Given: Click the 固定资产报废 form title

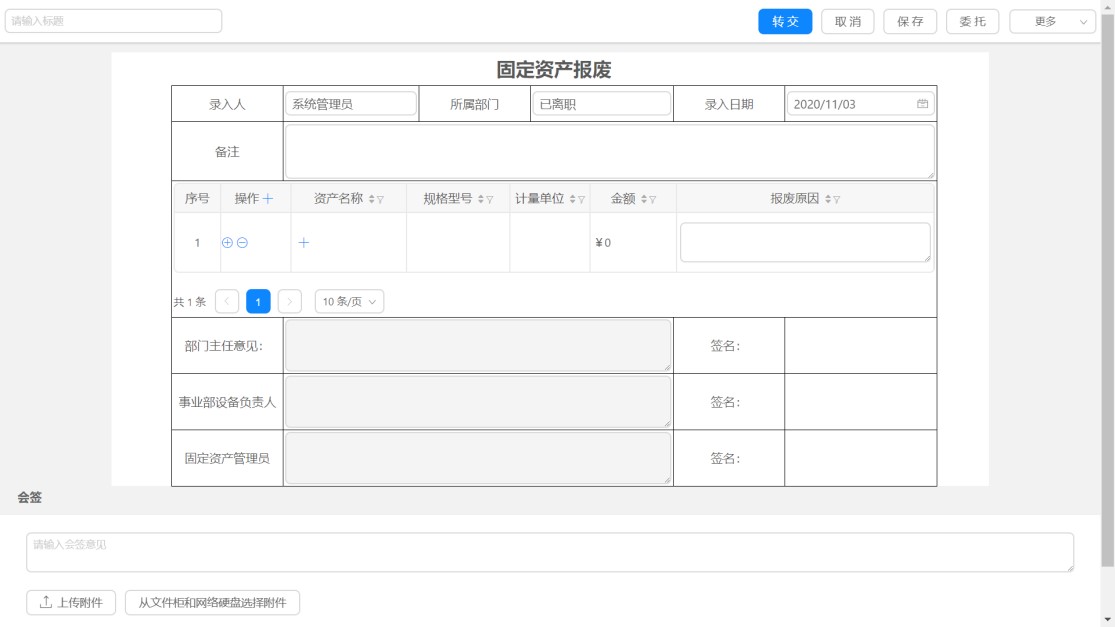Looking at the screenshot, I should click(x=554, y=70).
